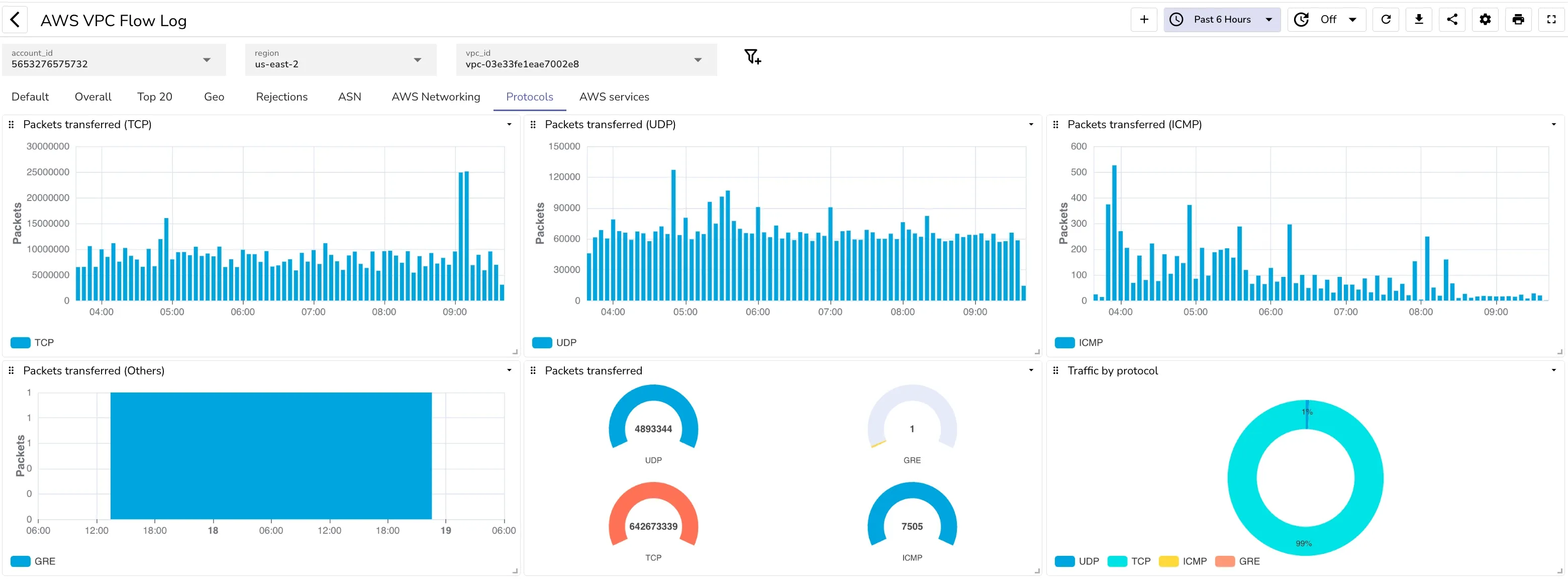The height and width of the screenshot is (587, 1568).
Task: Click the add filter funnel icon
Action: coord(752,57)
